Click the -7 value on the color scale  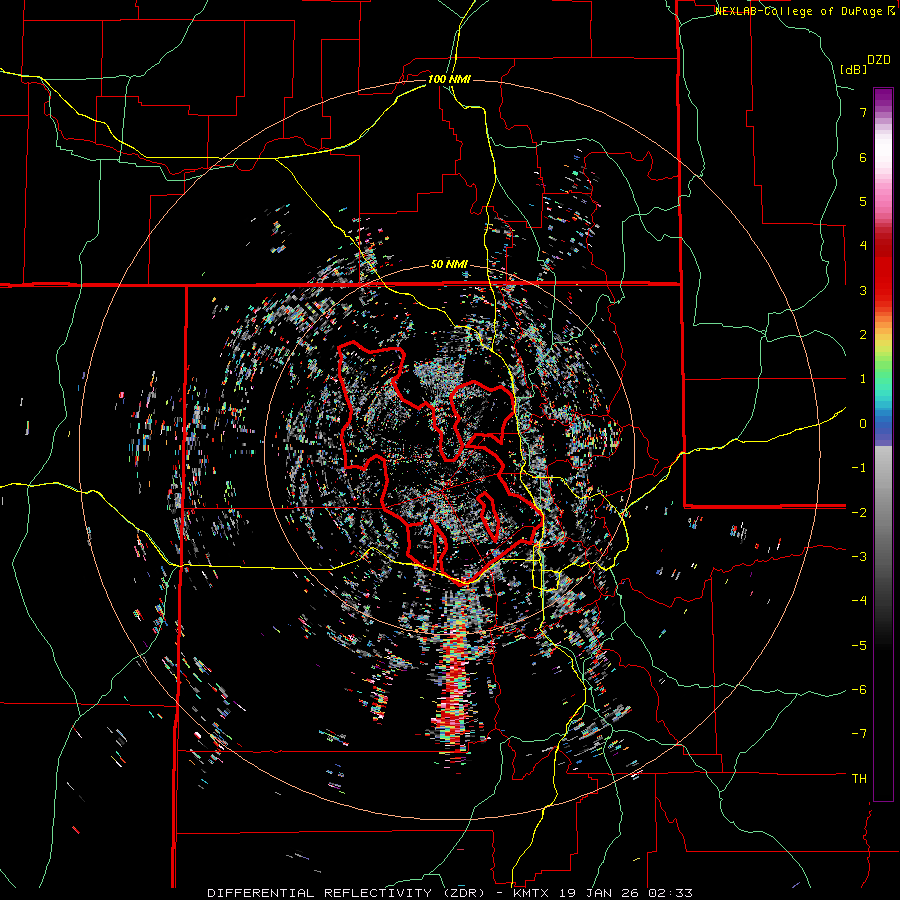pos(859,734)
